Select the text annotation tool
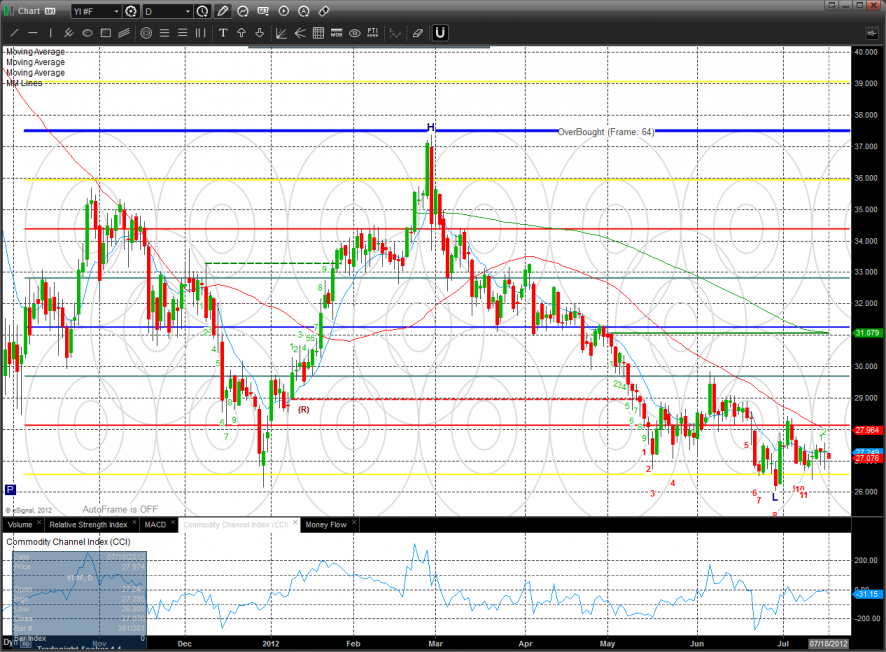The height and width of the screenshot is (652, 886). pyautogui.click(x=223, y=33)
